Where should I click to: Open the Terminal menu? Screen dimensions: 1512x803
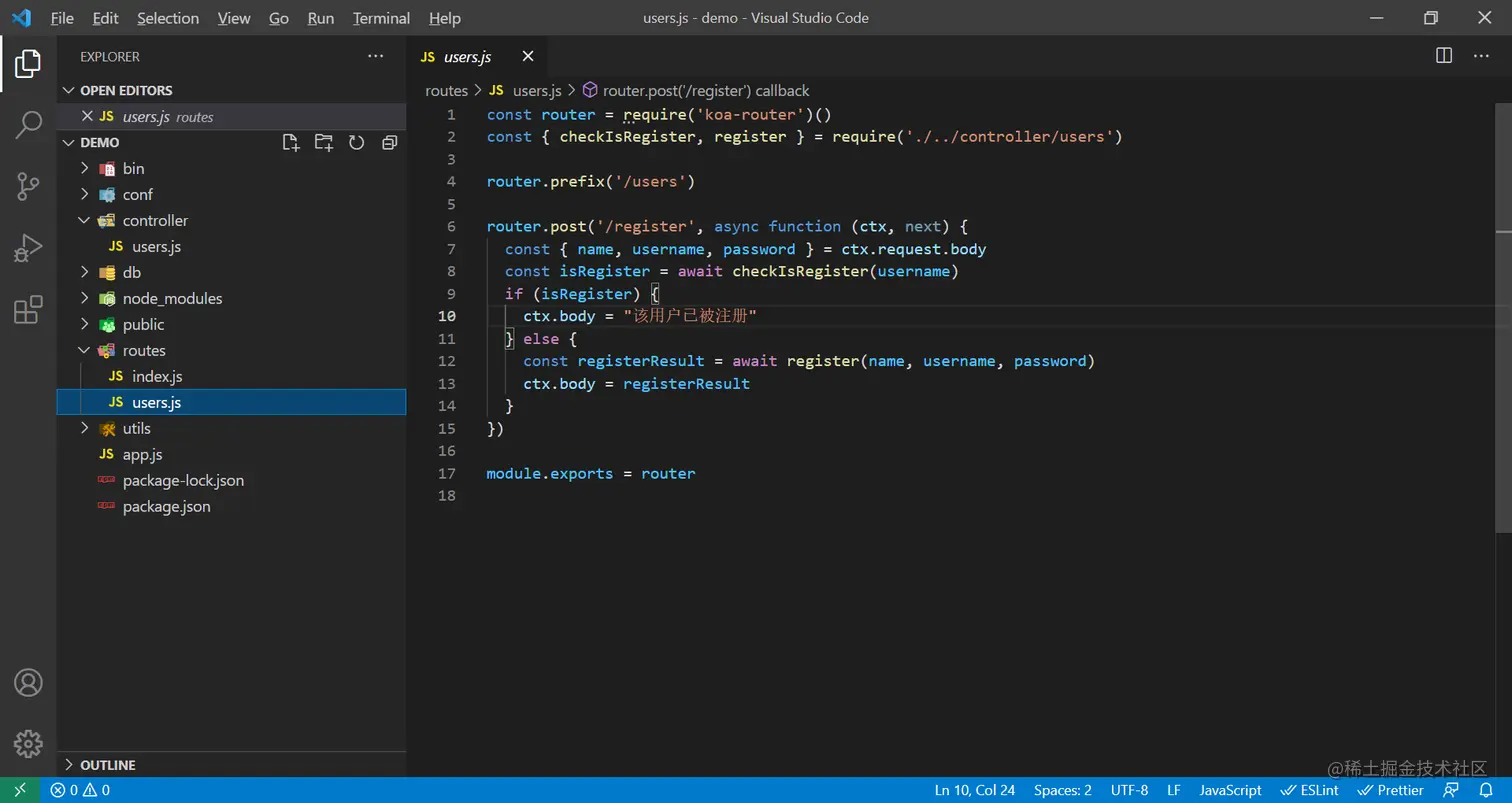coord(382,18)
